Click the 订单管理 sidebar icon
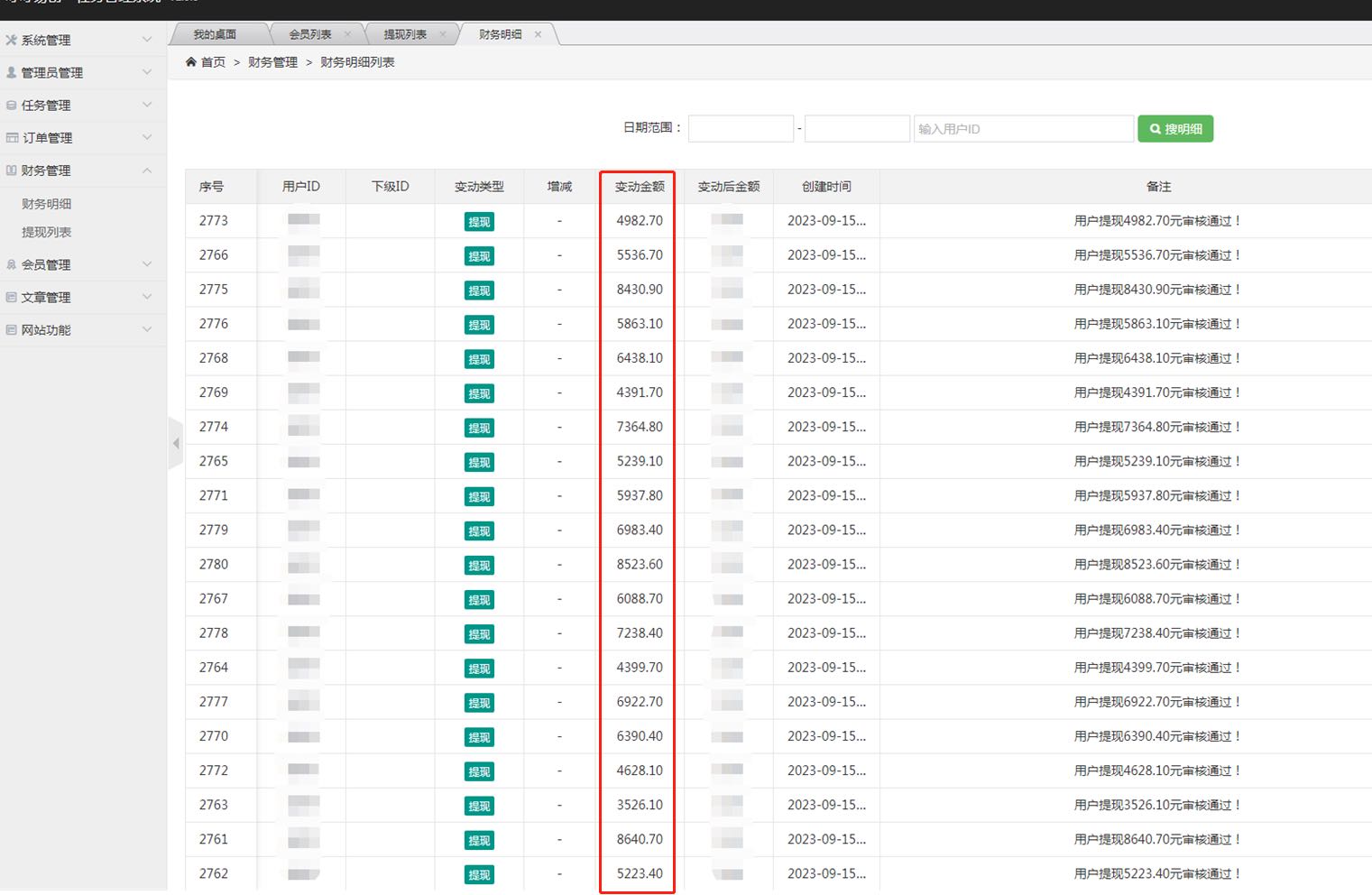Screen dimensions: 1372x895 pos(13,138)
